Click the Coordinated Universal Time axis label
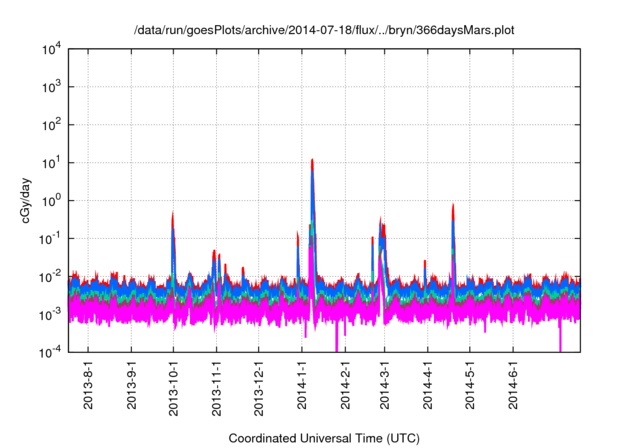Image resolution: width=640 pixels, height=448 pixels. 324,438
